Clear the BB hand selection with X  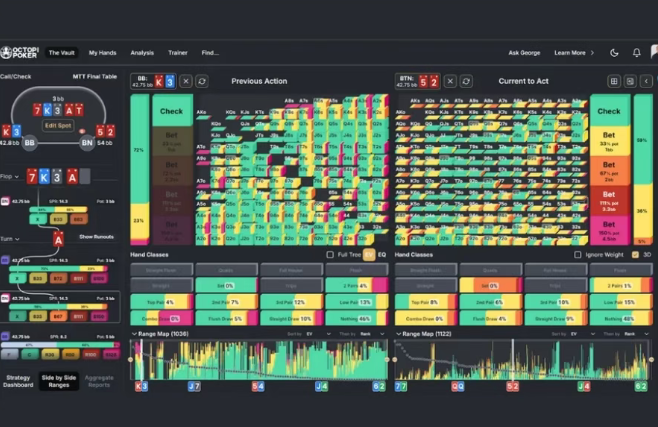point(185,81)
